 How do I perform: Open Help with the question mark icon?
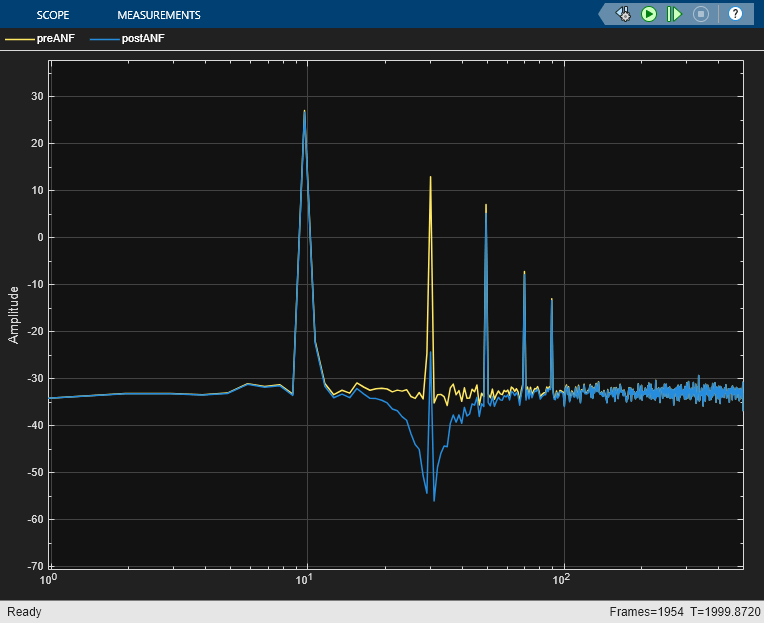(x=735, y=14)
